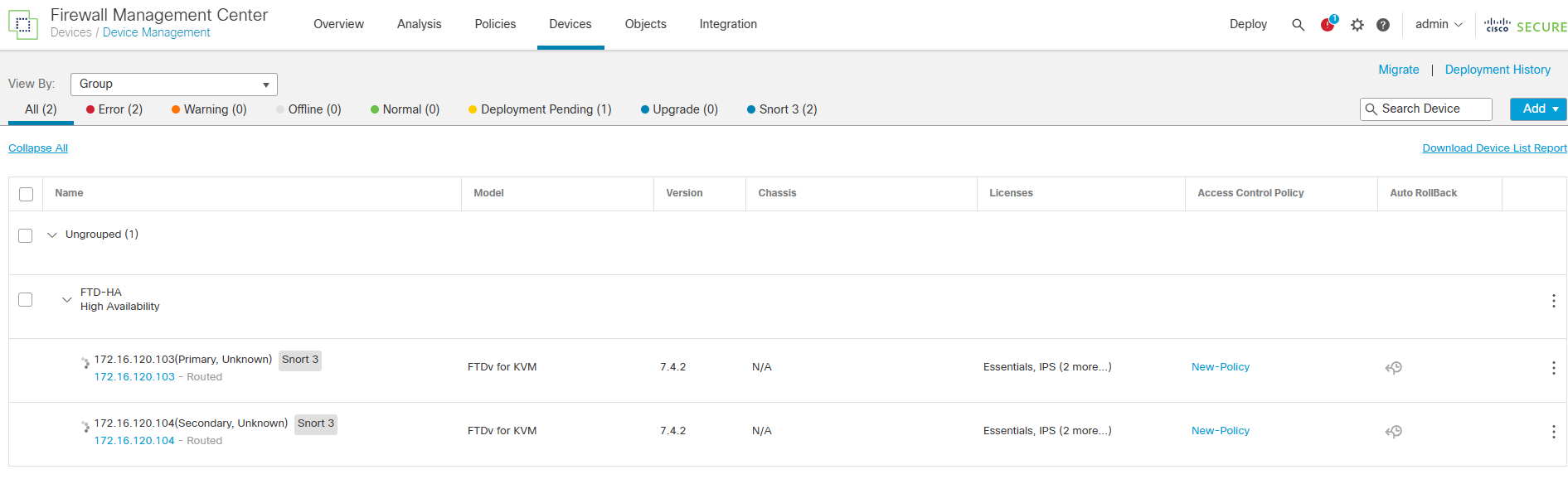The height and width of the screenshot is (479, 1568).
Task: Open the Device Management breadcrumb link
Action: (157, 32)
